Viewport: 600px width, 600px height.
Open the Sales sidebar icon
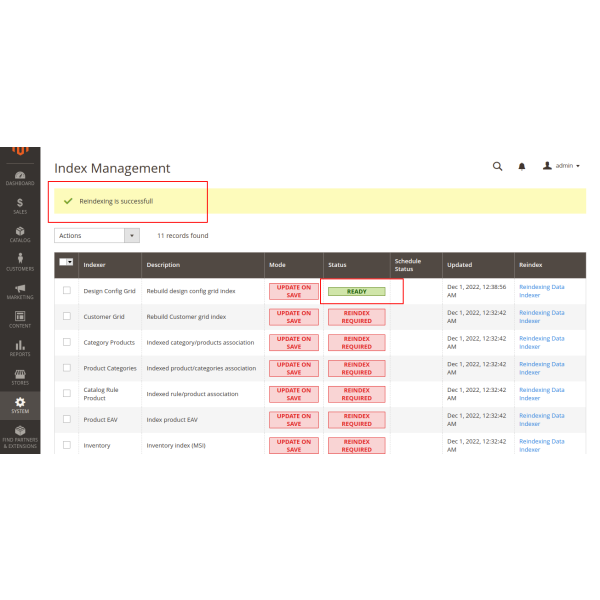coord(20,206)
